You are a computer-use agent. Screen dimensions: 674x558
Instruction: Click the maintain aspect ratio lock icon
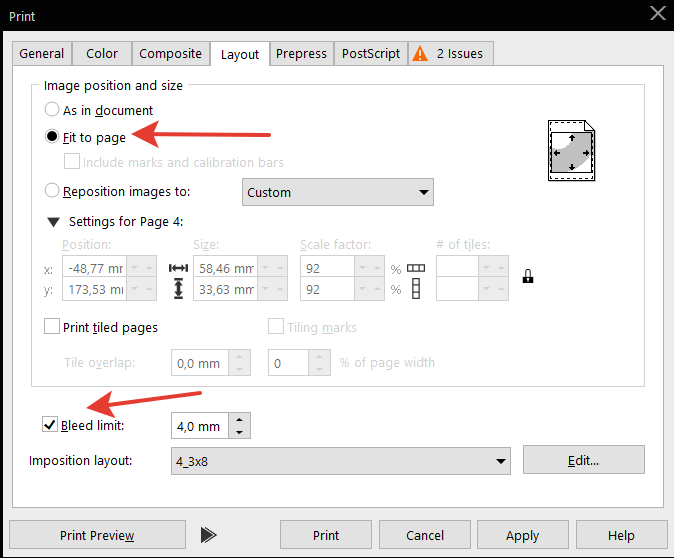tap(528, 276)
